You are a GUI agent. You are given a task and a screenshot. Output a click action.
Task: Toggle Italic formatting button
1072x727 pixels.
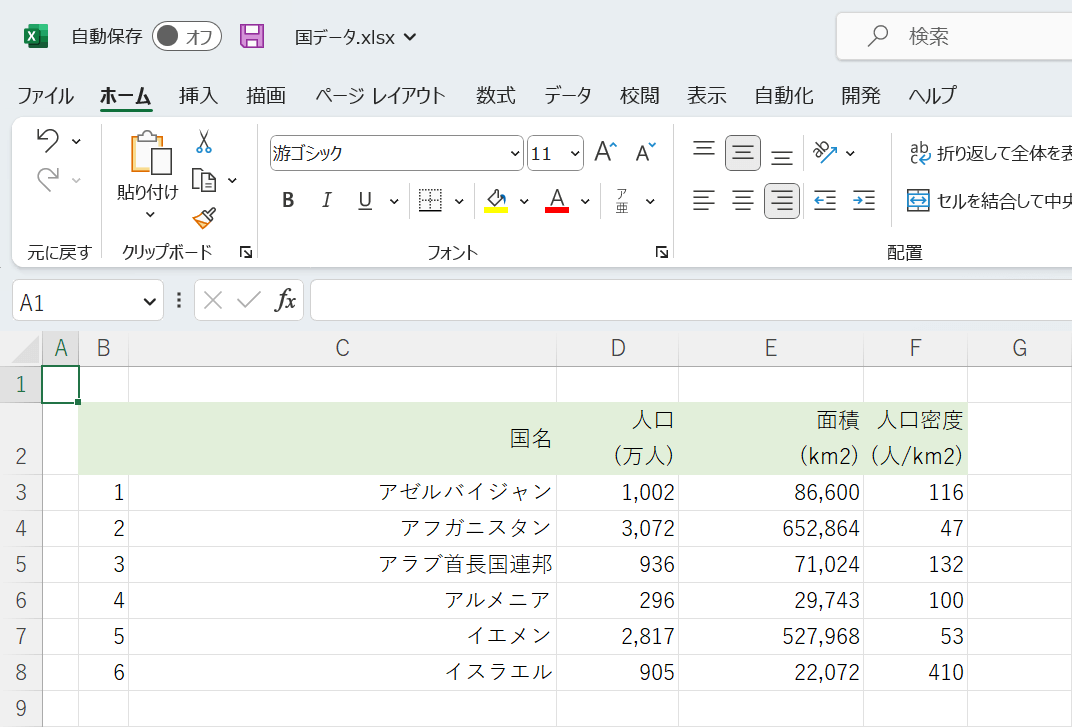326,201
